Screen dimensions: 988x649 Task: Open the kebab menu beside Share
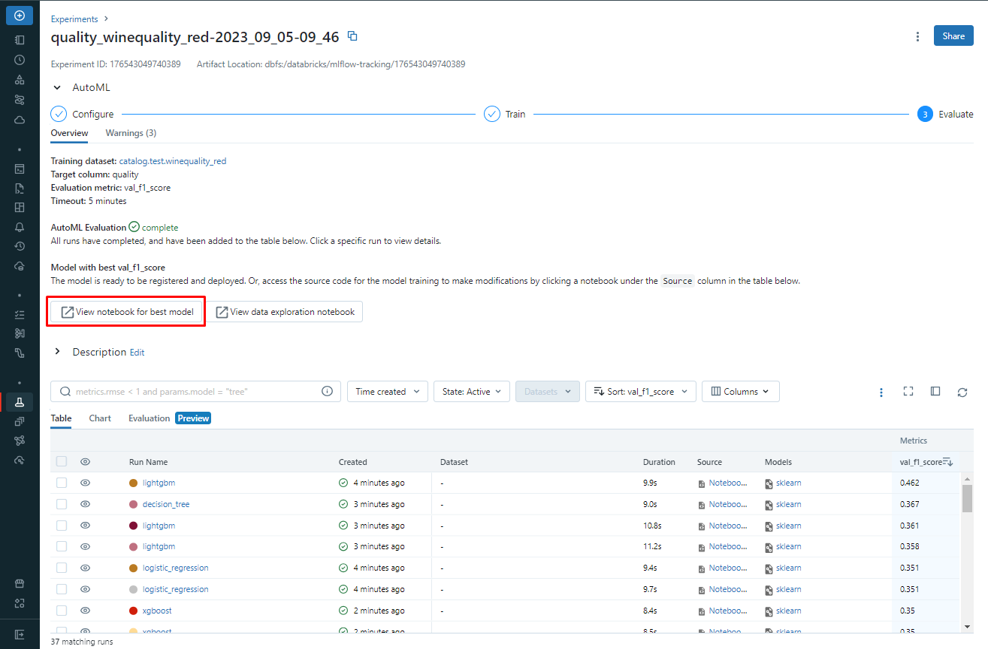pos(917,37)
